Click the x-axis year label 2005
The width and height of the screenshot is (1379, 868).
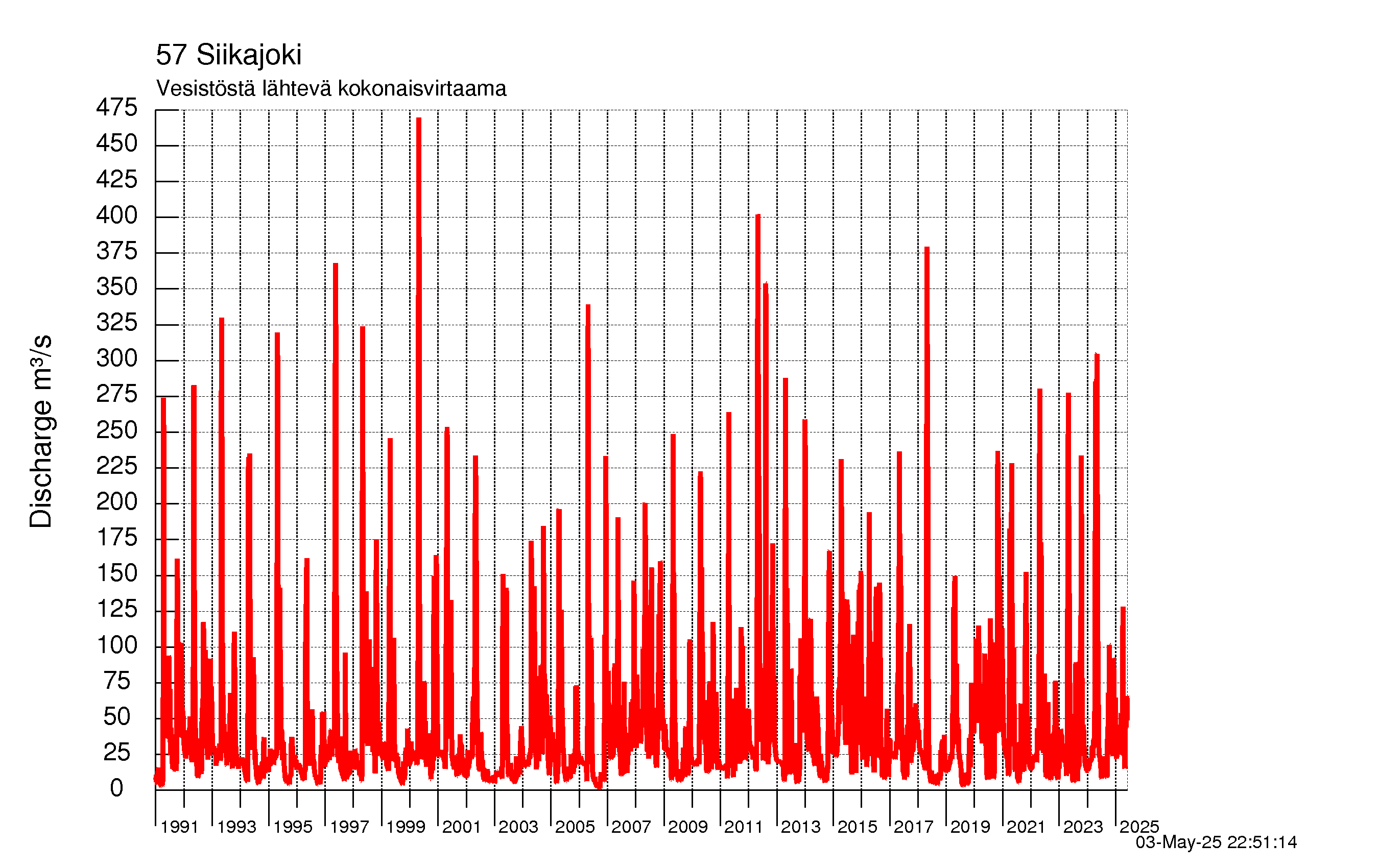tap(575, 827)
